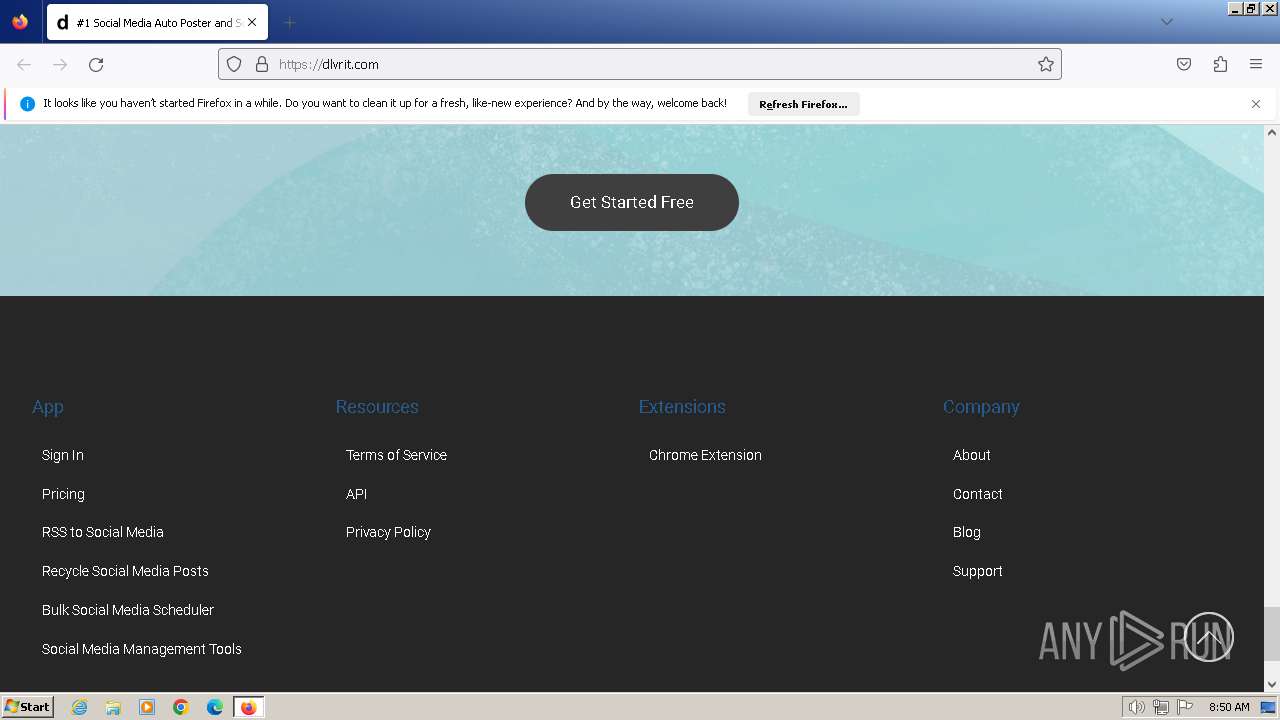The height and width of the screenshot is (720, 1280).
Task: Click the App footer heading
Action: coord(48,407)
